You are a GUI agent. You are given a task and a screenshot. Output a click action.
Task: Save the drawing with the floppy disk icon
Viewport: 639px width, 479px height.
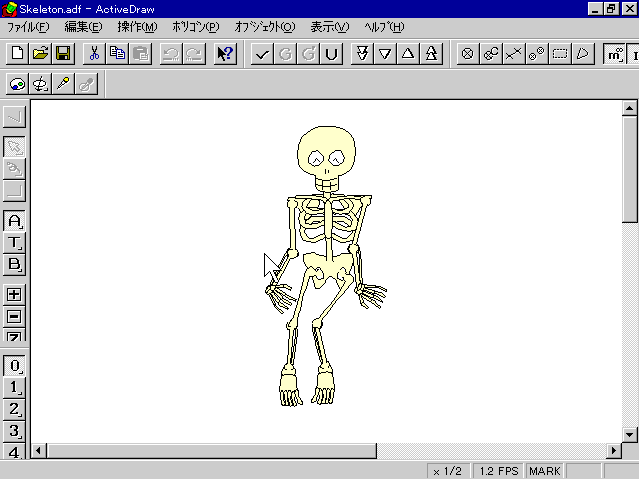[x=63, y=53]
